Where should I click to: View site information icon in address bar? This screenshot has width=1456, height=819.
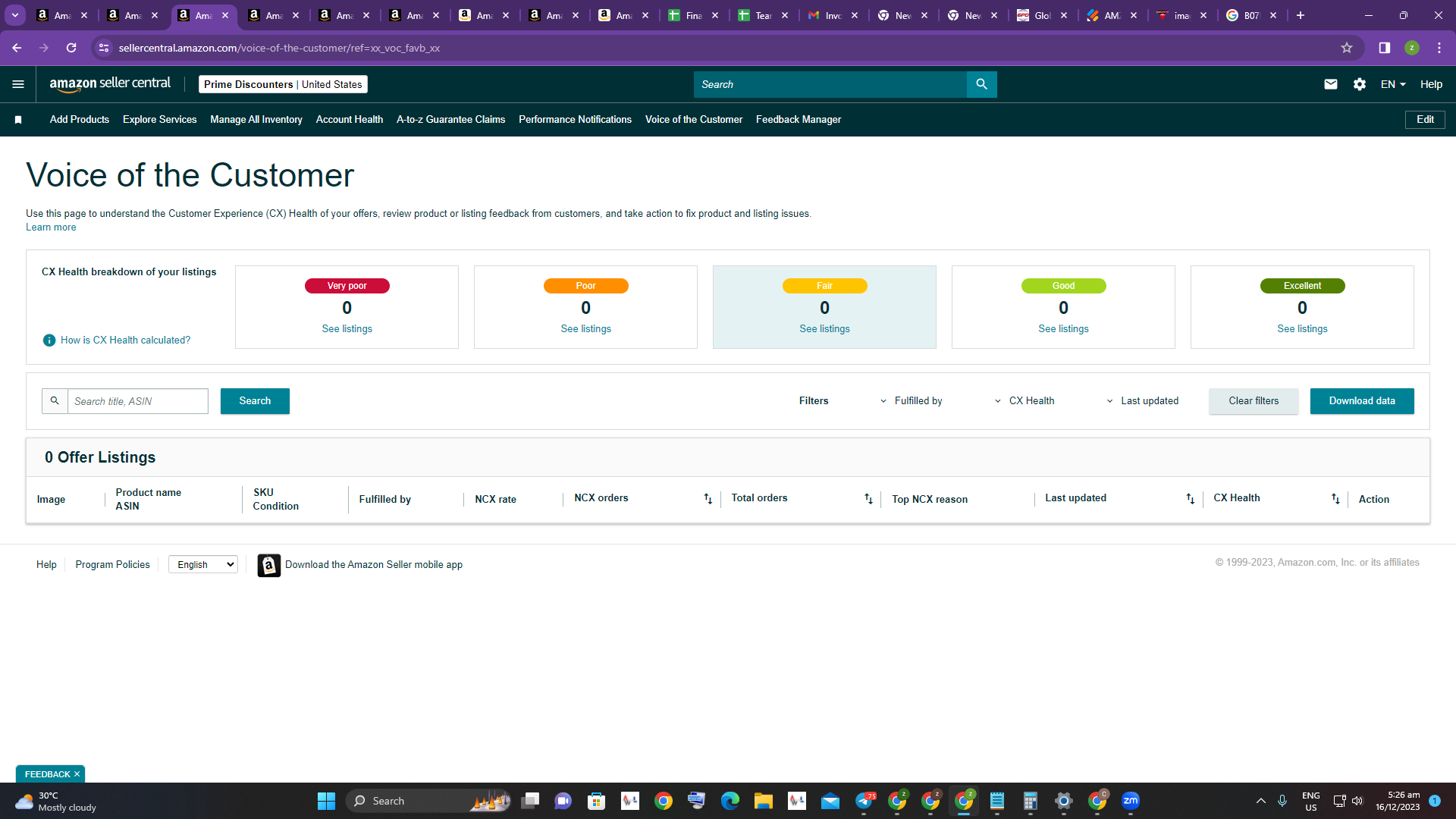(104, 48)
